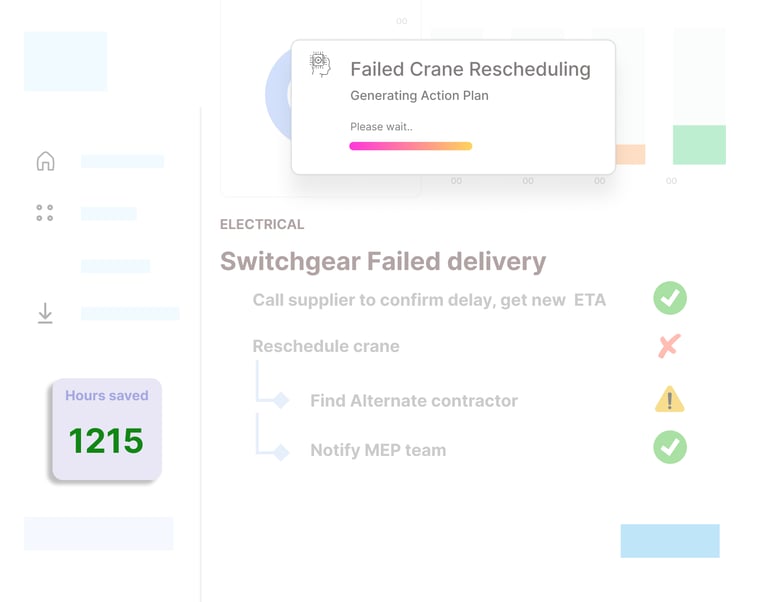768x602 pixels.
Task: Open the four-dot apps grid icon
Action: pyautogui.click(x=45, y=213)
